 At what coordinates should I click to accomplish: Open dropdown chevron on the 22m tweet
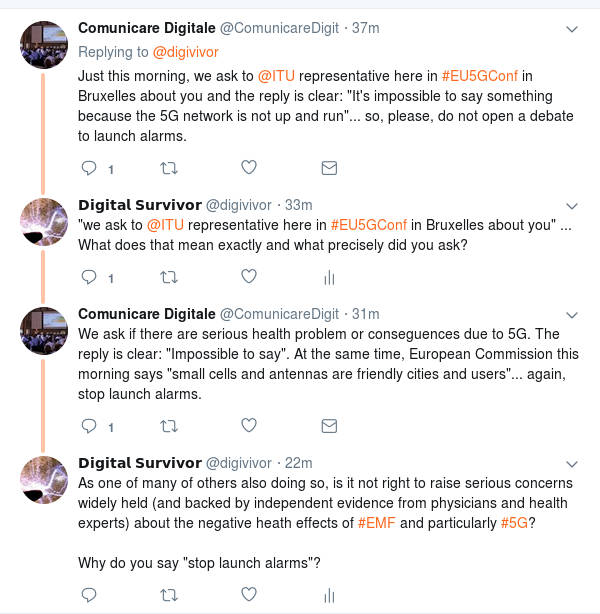pyautogui.click(x=572, y=464)
